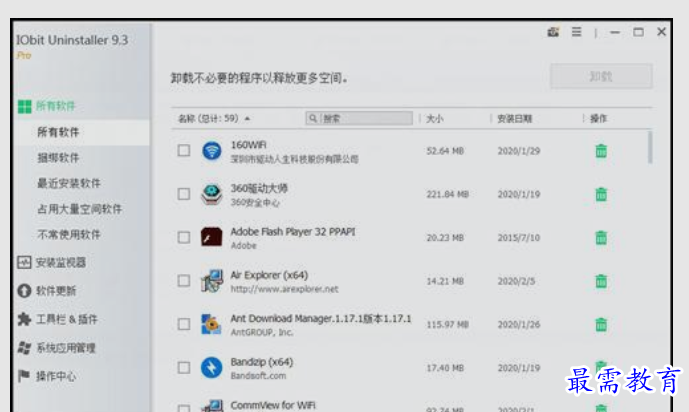689x412 pixels.
Task: Click the Adobe Flash Player app icon
Action: click(x=211, y=237)
